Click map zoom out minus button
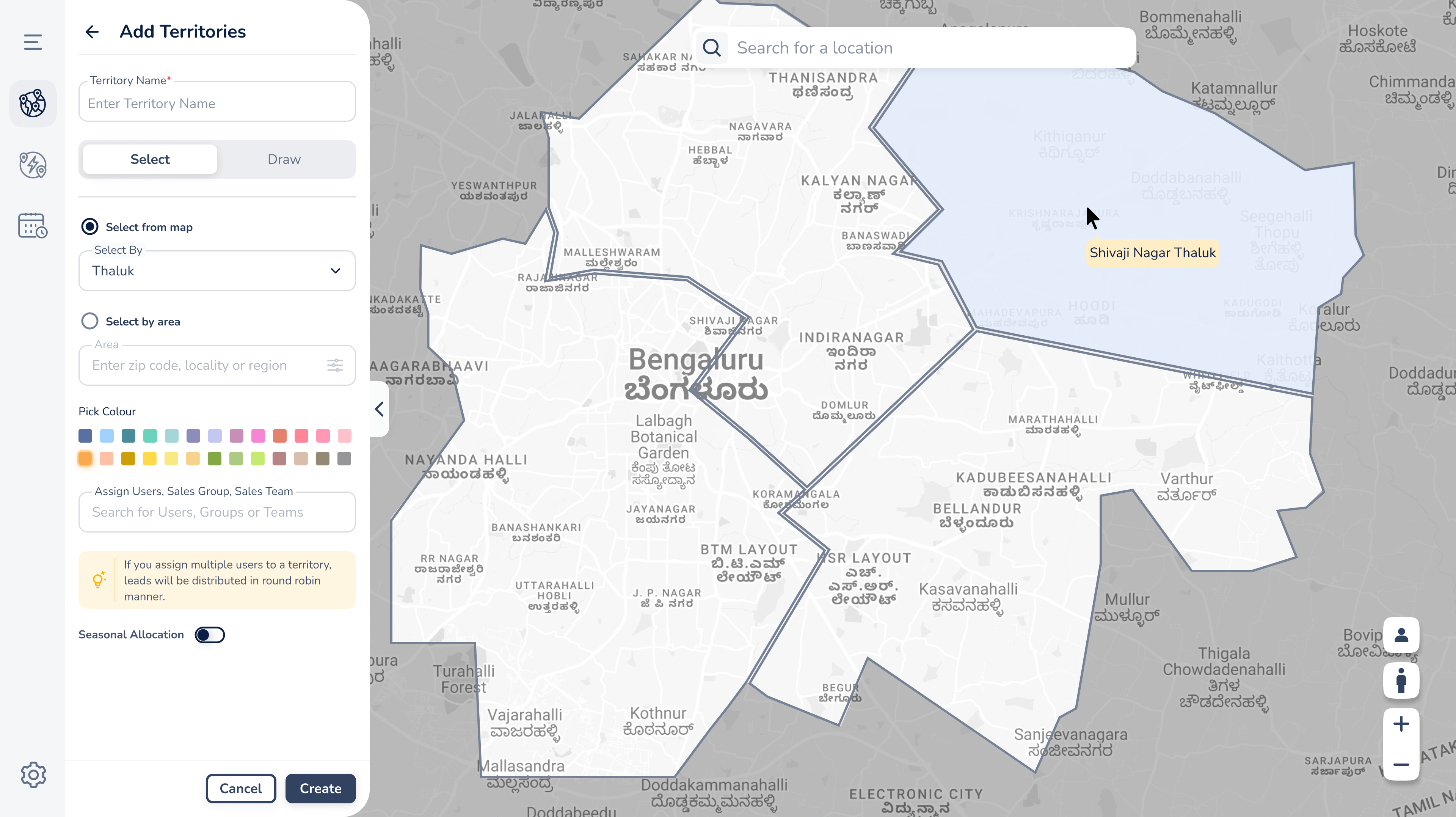This screenshot has width=1456, height=817. (1401, 765)
